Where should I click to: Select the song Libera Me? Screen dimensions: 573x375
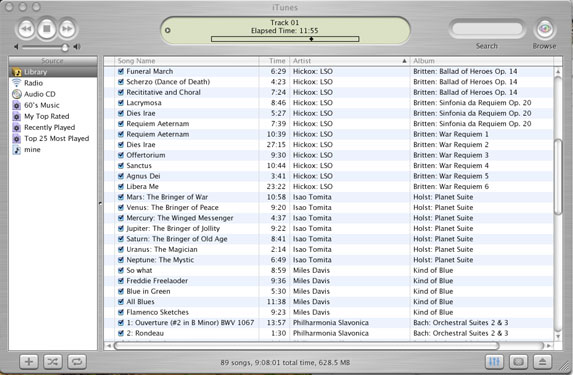(x=329, y=186)
